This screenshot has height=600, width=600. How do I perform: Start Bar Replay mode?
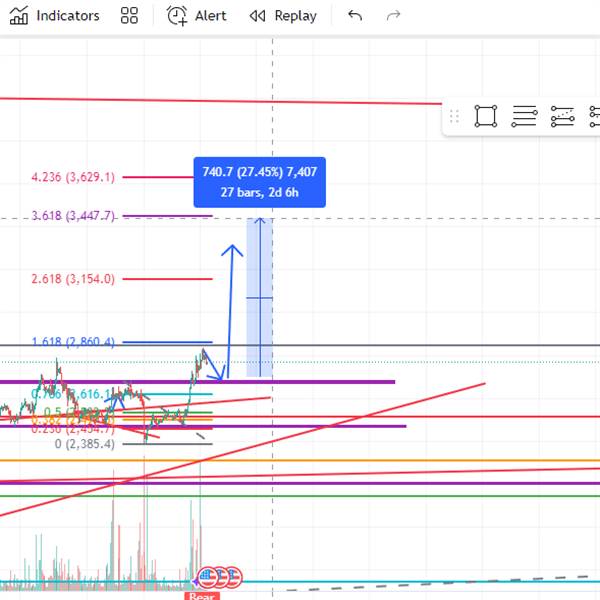pos(283,16)
